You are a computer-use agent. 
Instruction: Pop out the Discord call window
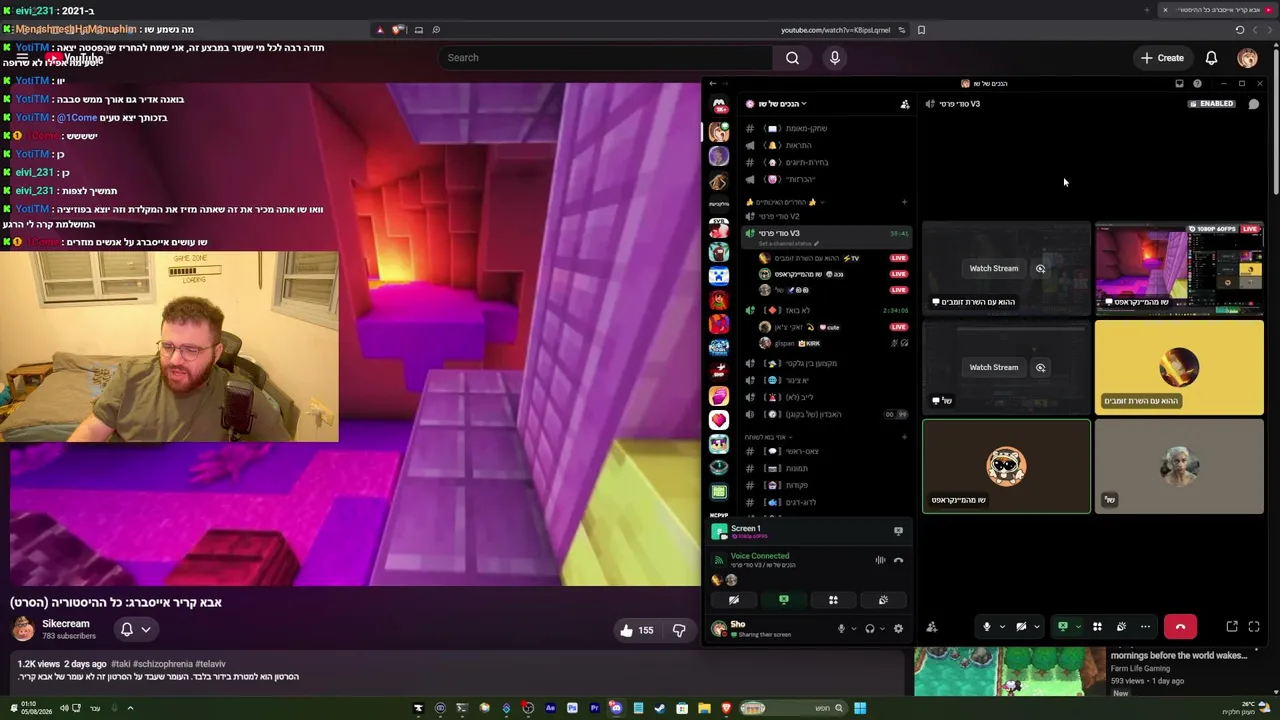pyautogui.click(x=1232, y=627)
